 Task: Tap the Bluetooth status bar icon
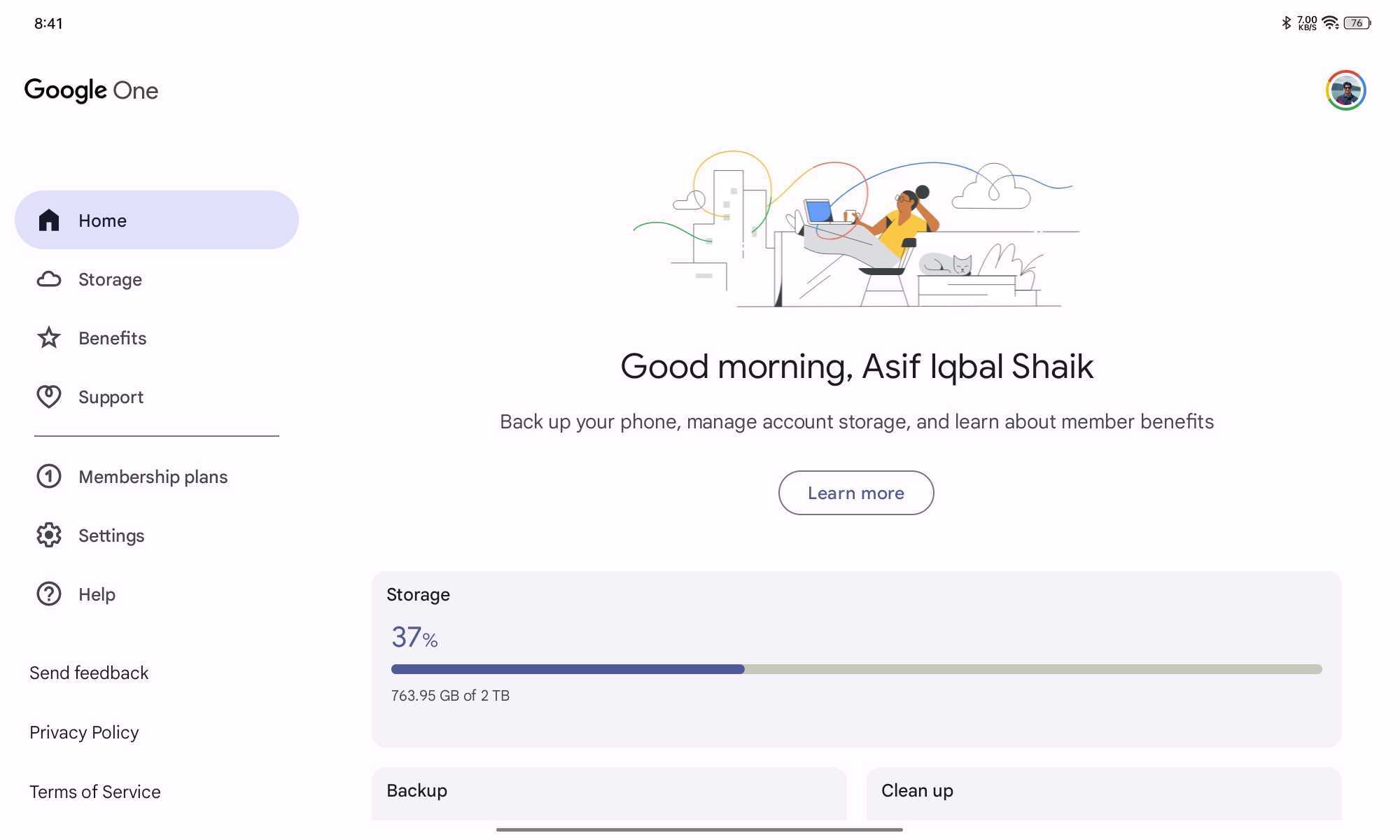(1286, 23)
